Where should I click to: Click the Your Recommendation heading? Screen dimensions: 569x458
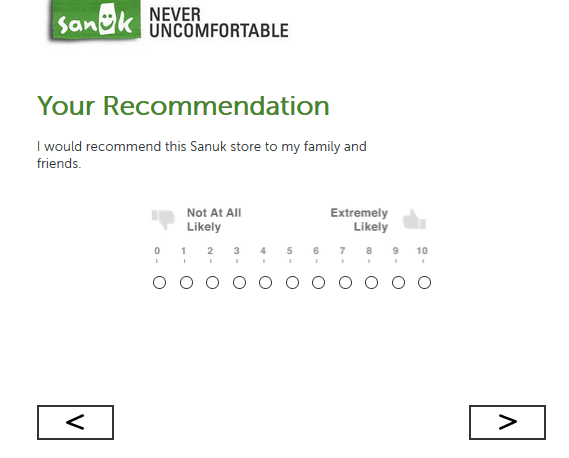(183, 106)
